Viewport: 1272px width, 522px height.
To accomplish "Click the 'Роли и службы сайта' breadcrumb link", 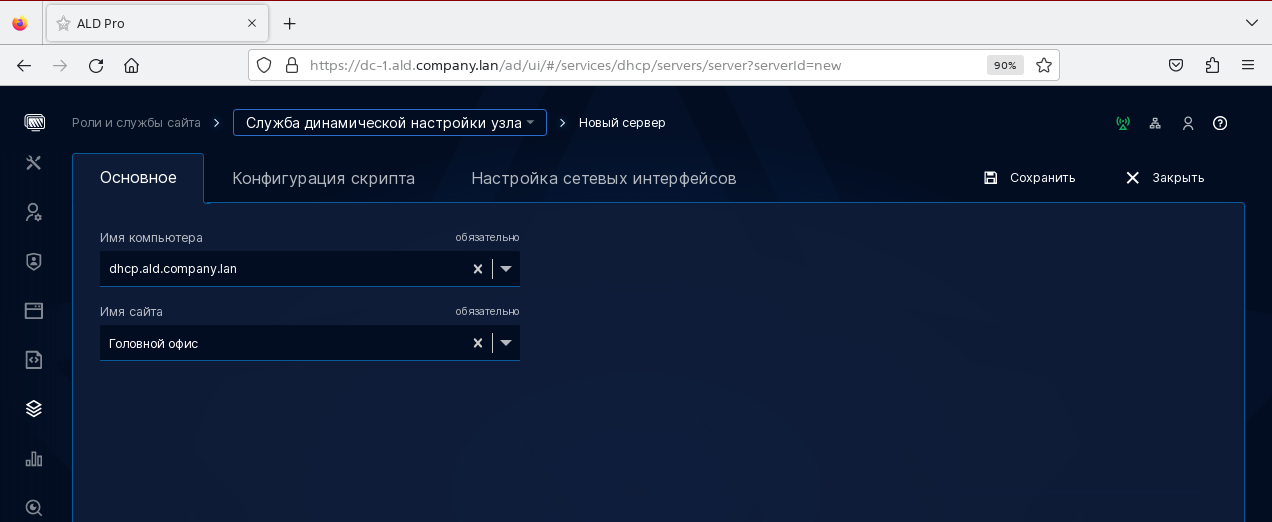I will pyautogui.click(x=136, y=123).
